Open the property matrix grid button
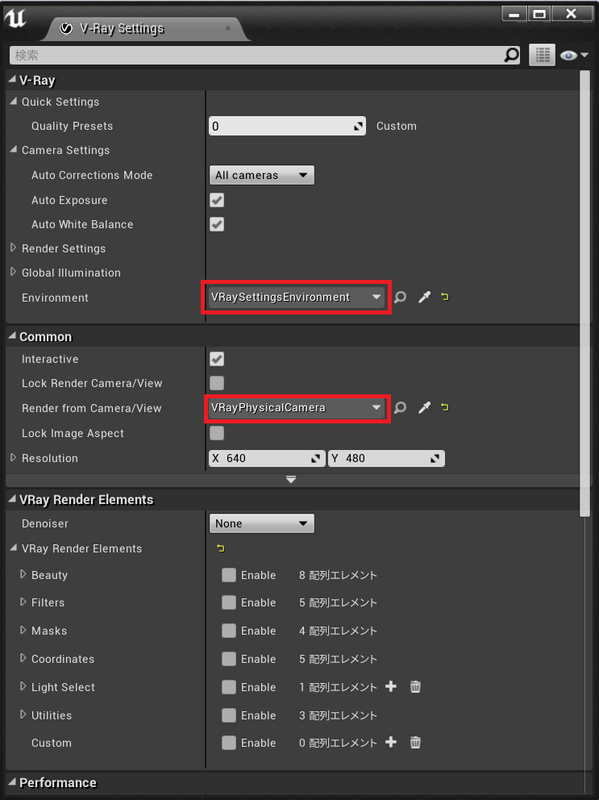599x800 pixels. point(542,55)
